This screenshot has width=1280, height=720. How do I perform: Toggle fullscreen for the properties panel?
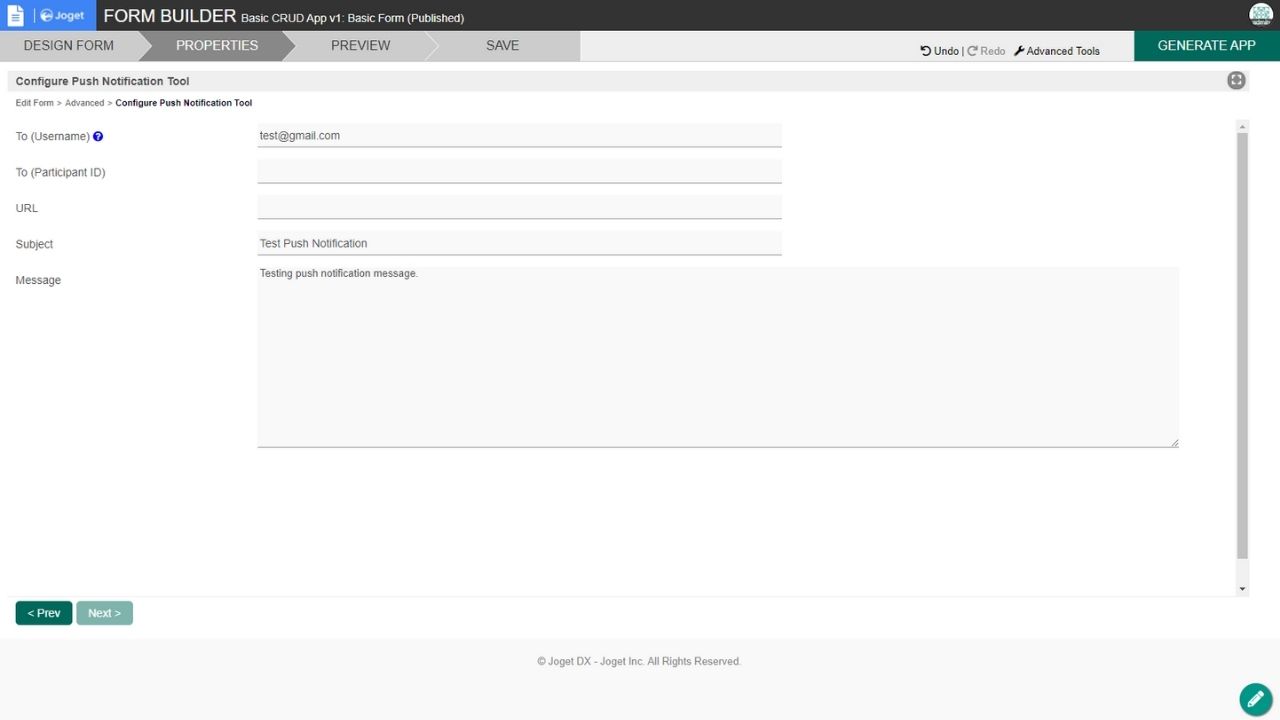1236,81
